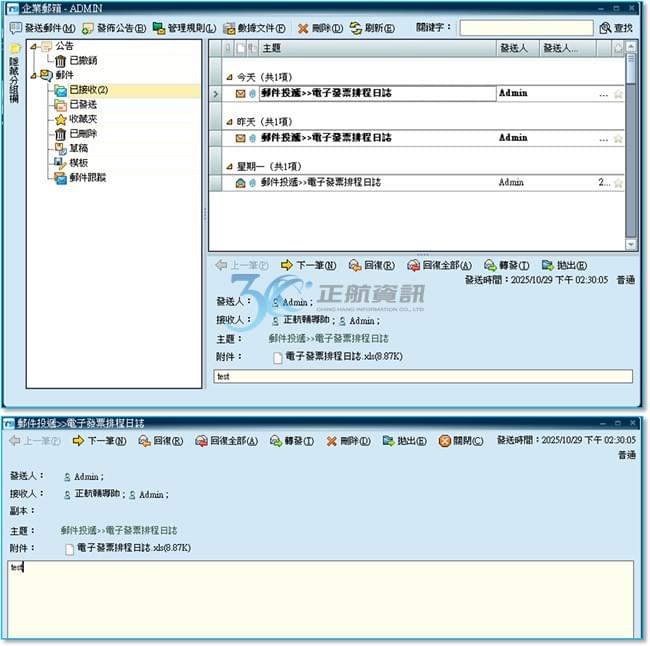Click the preview pane message body field
Image resolution: width=650 pixels, height=646 pixels.
(x=423, y=376)
